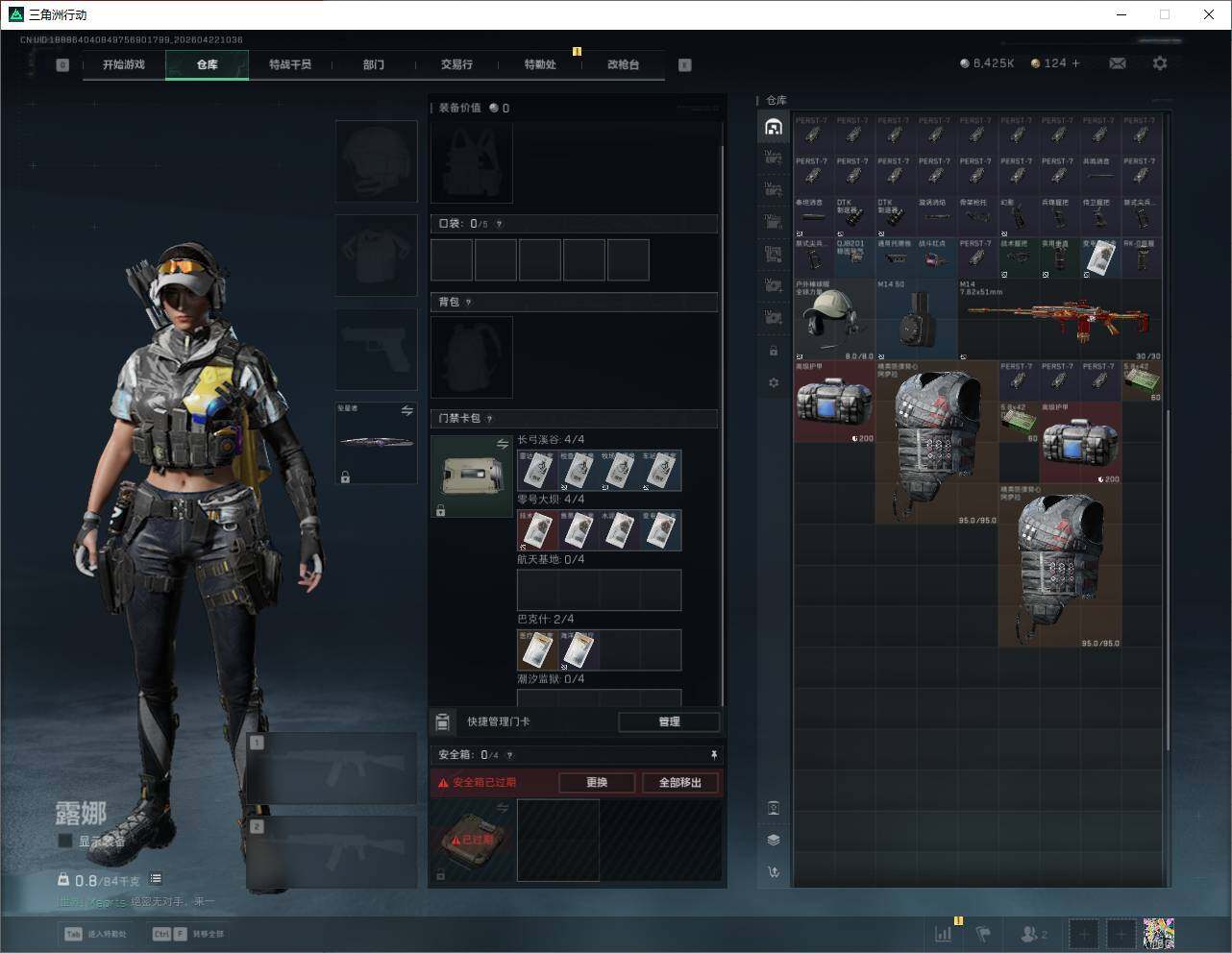Click the player avatar in bottom bar
Screen dimensions: 1232x953
point(1159,933)
